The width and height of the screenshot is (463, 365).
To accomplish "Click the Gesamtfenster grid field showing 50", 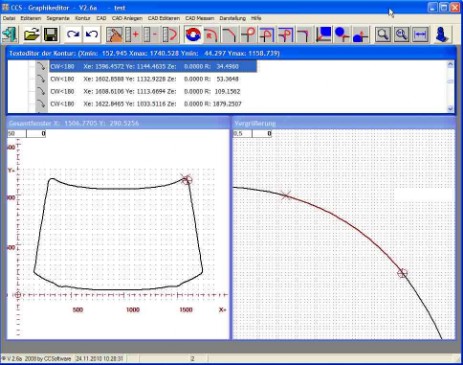I will (x=17, y=134).
